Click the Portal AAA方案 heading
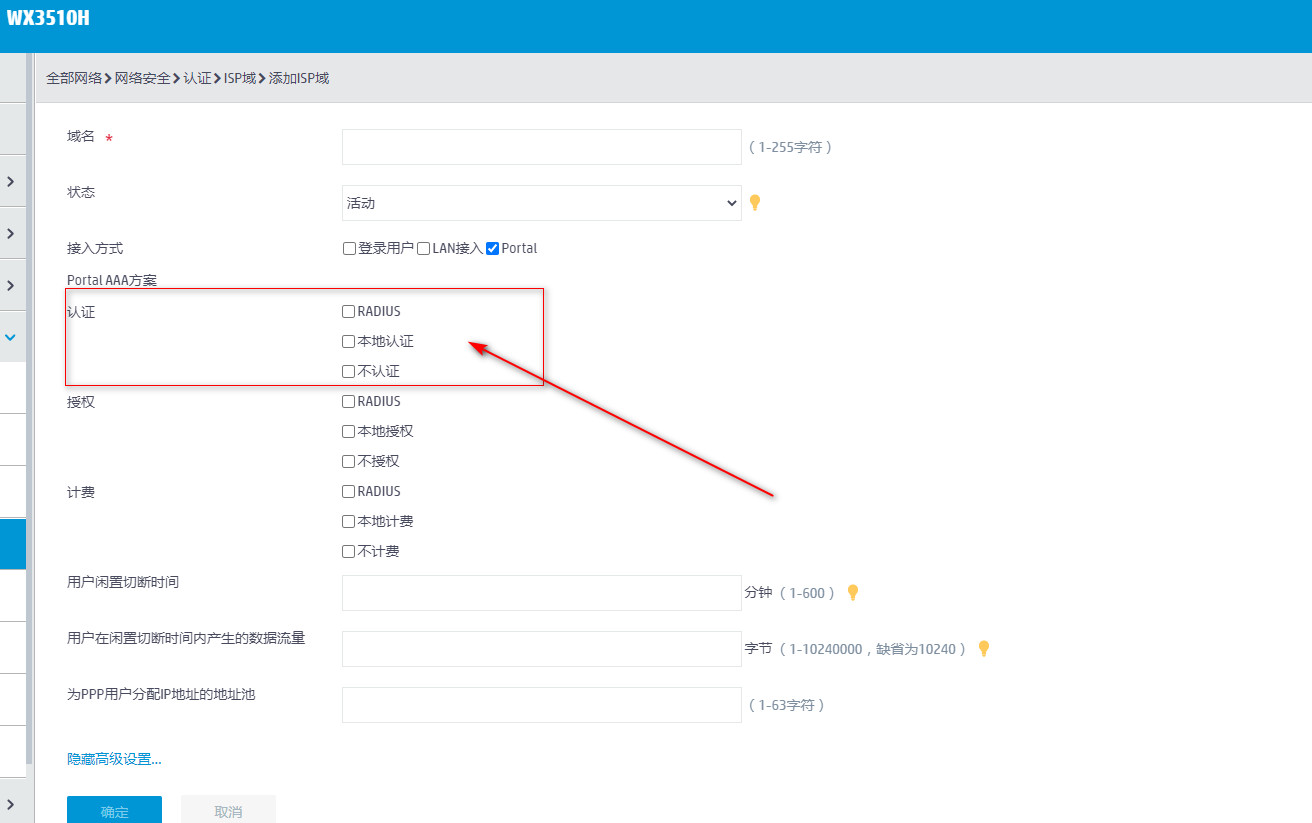Viewport: 1312px width, 823px height. [112, 280]
